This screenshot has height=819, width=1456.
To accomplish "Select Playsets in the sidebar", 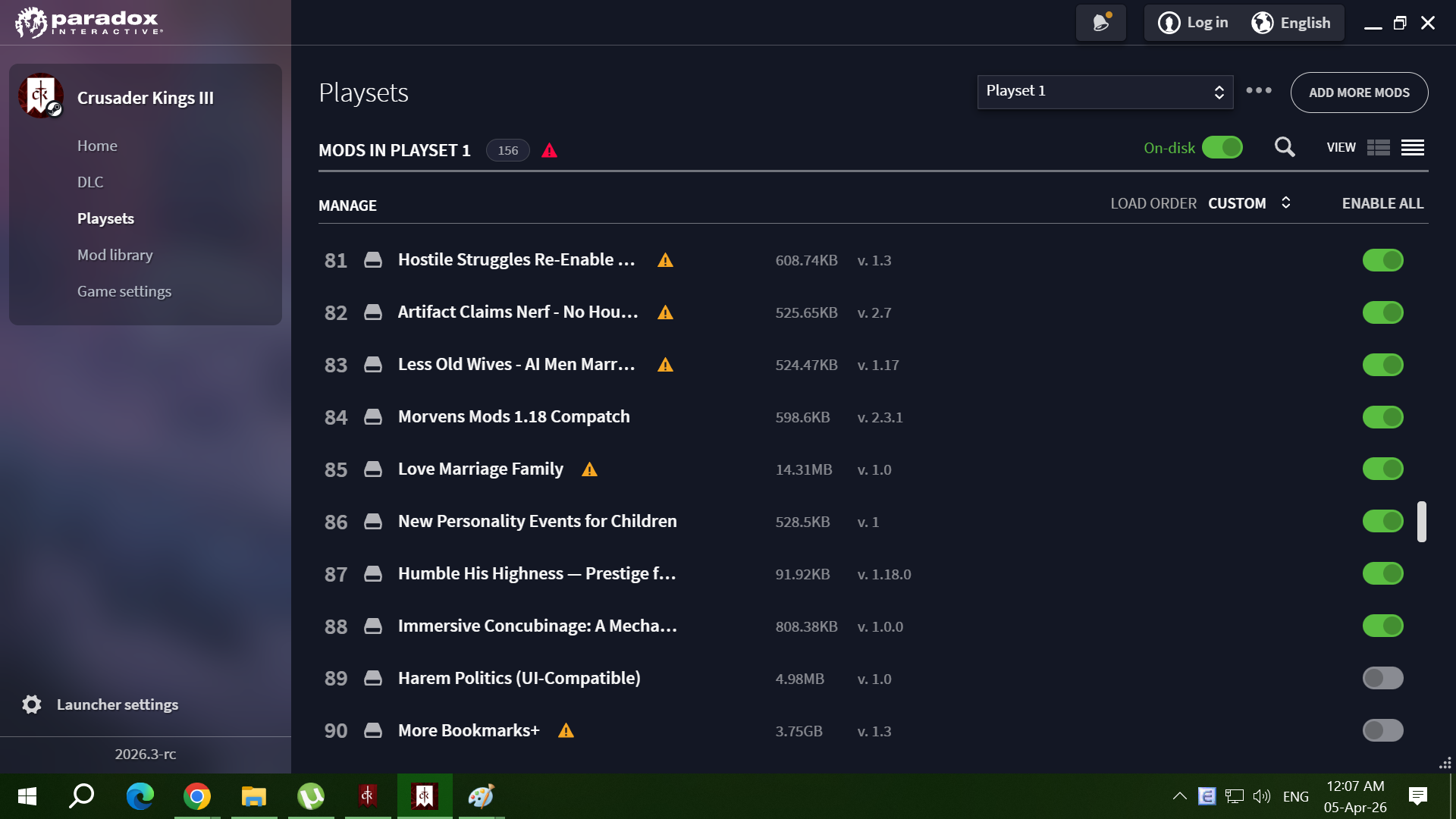I will 105,218.
